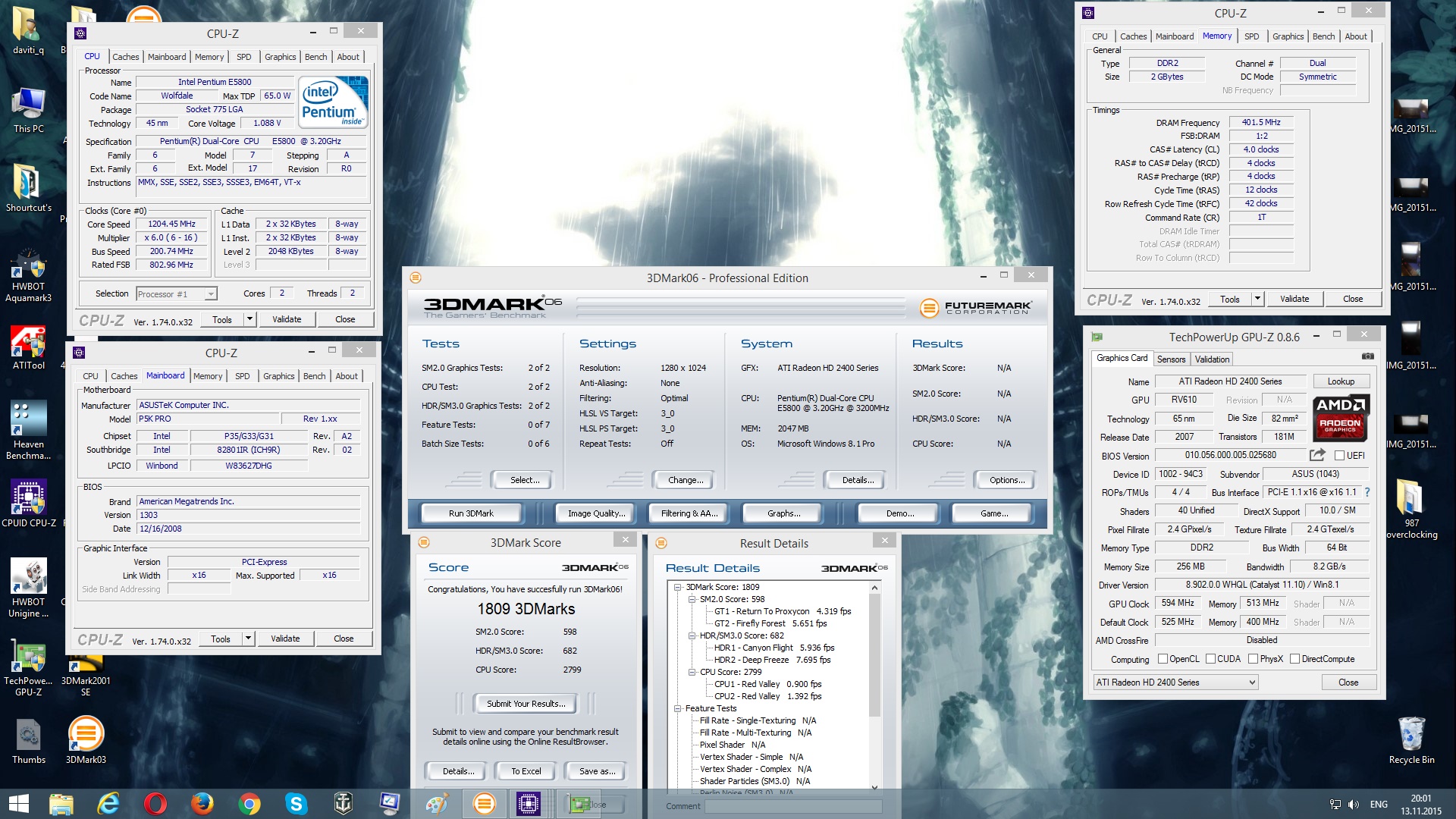Screen dimensions: 1456x819
Task: Open the CPUID CPU-Z desktop shortcut
Action: tap(29, 504)
